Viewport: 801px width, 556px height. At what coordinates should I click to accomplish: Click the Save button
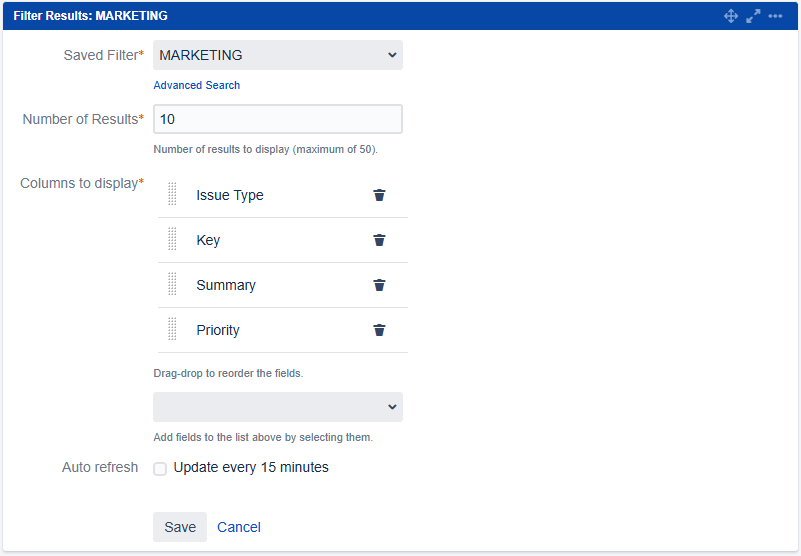pos(180,527)
